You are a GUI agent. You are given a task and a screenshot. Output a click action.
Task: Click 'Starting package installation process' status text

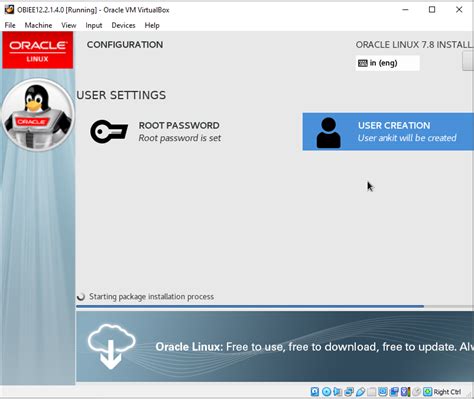(x=151, y=297)
